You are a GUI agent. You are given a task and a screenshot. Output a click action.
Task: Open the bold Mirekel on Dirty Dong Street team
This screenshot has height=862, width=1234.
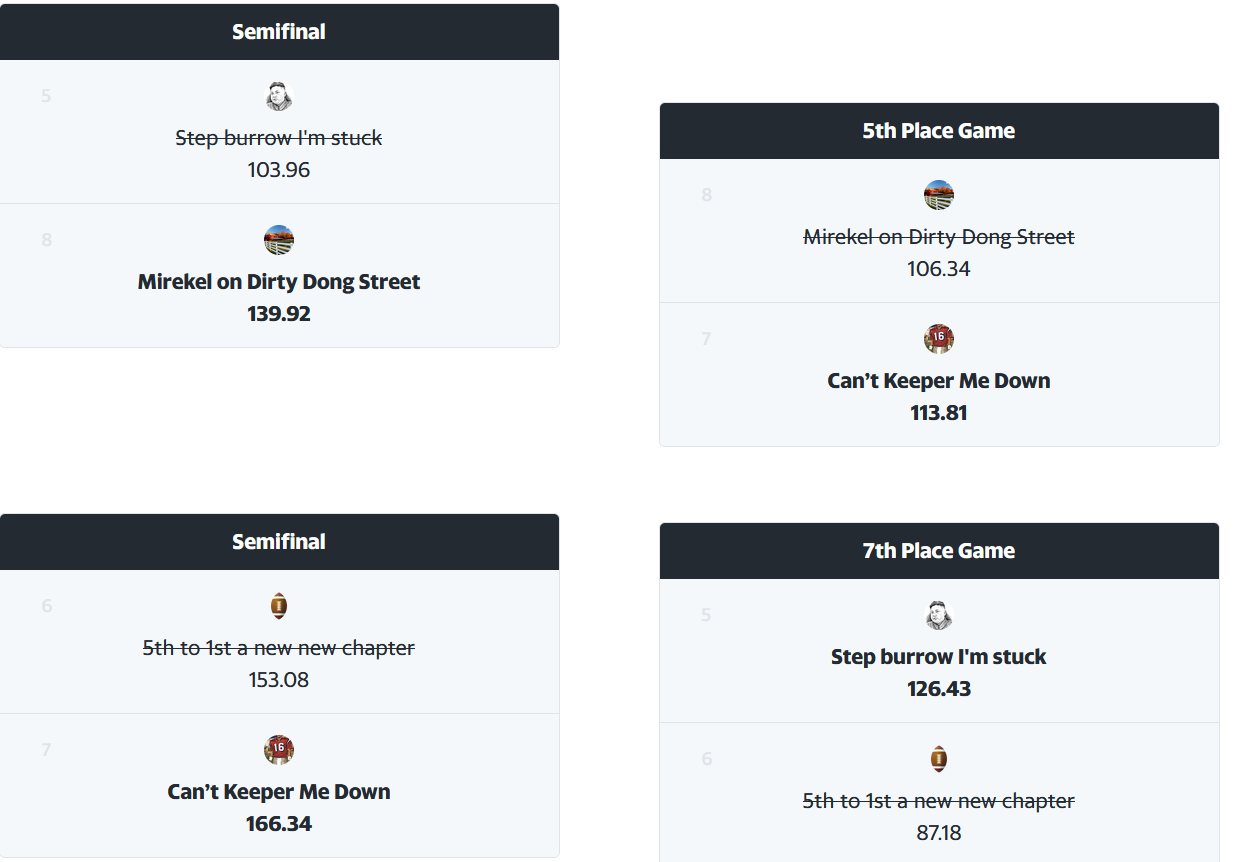click(x=279, y=282)
